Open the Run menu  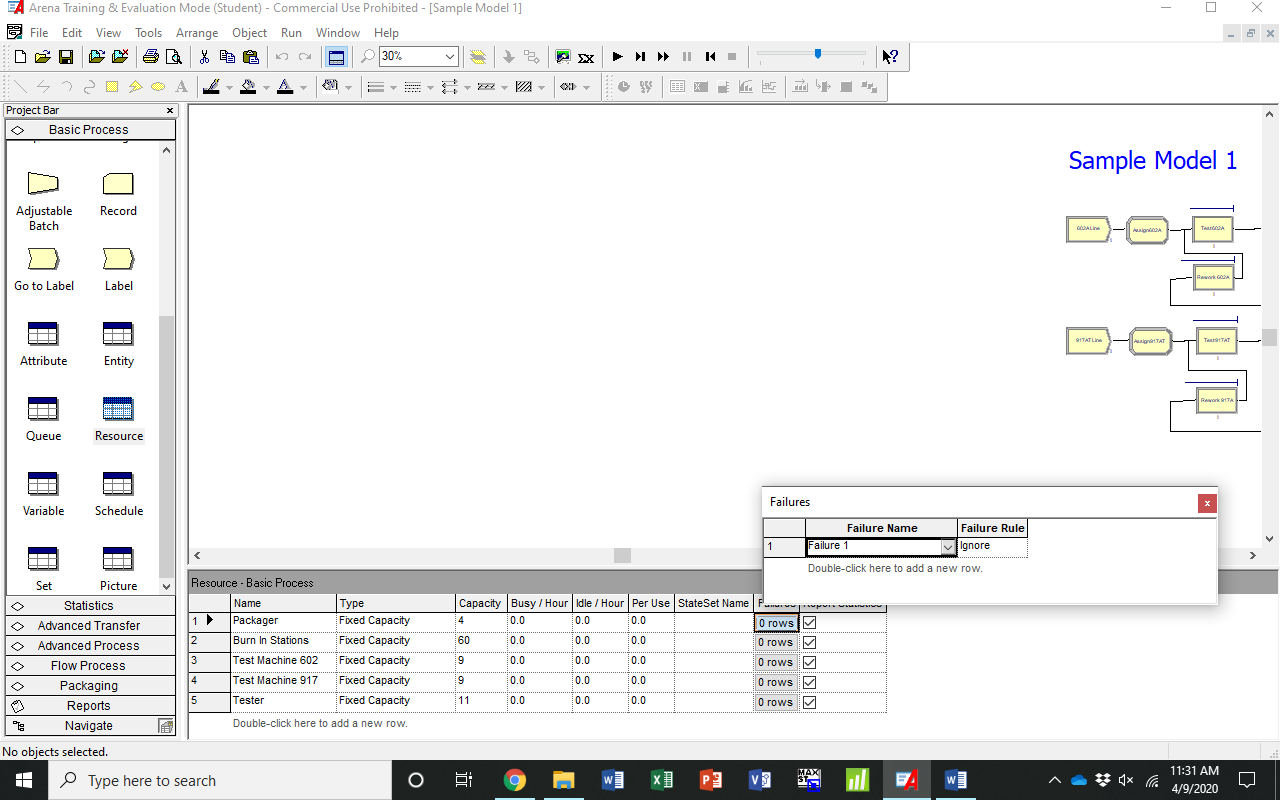pos(291,33)
